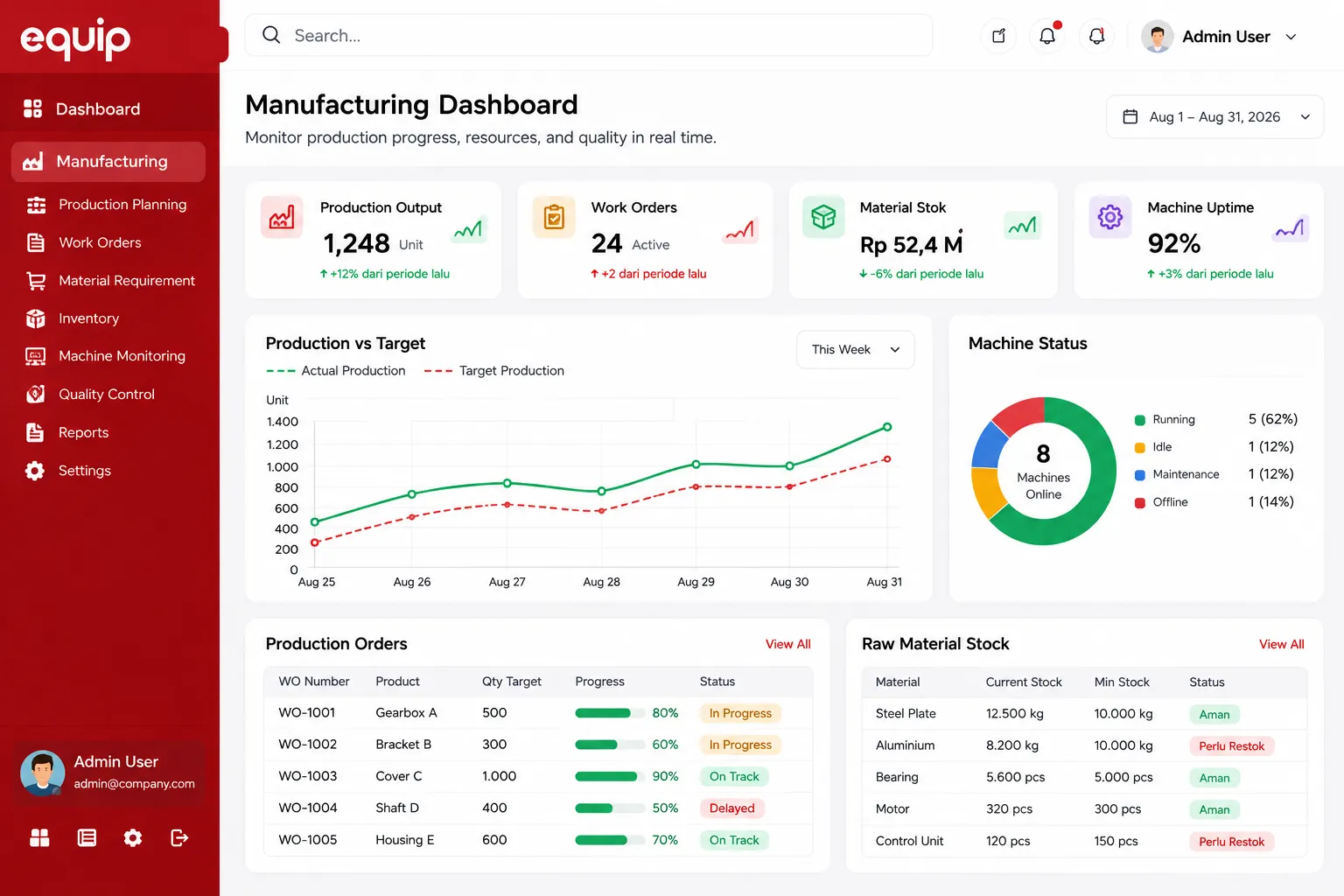Click the Machine Uptime gear card icon
The width and height of the screenshot is (1344, 896).
(x=1110, y=217)
